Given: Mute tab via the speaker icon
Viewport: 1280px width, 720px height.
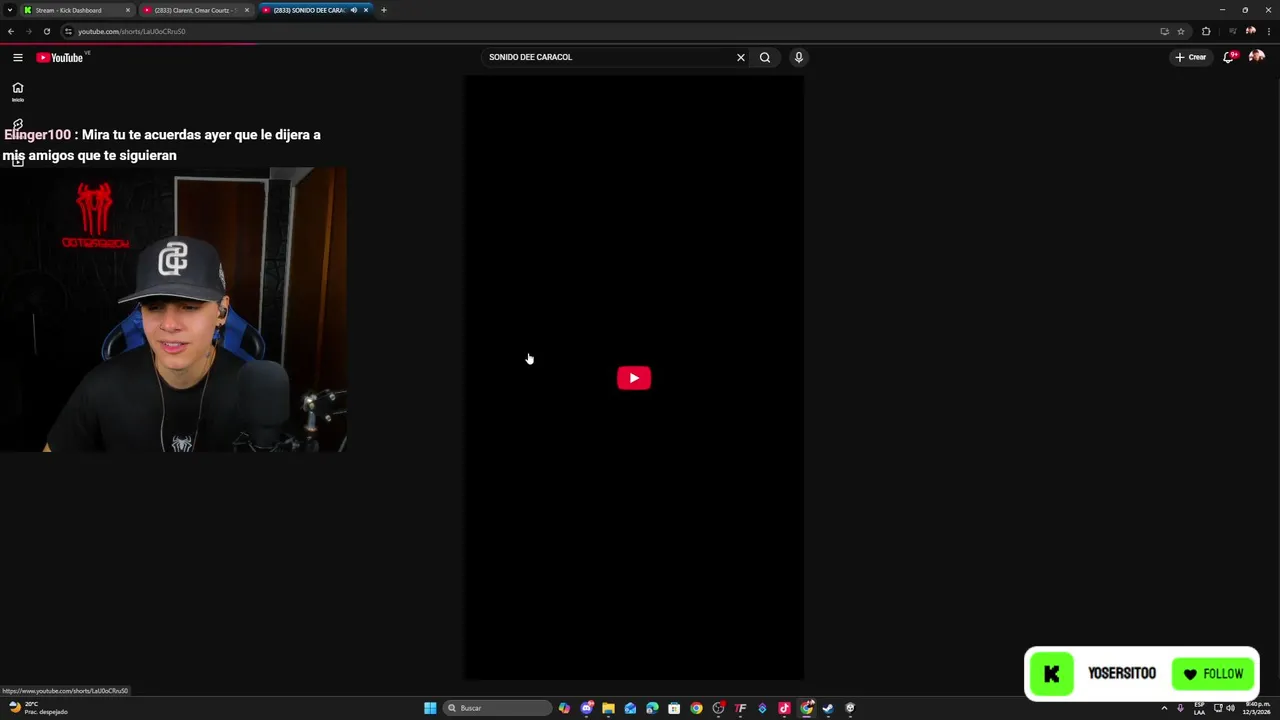Looking at the screenshot, I should click(x=353, y=10).
